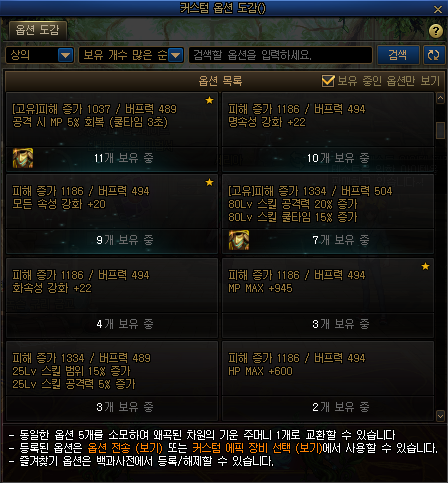Click favorite star on MP MAX +945 option
The width and height of the screenshot is (448, 483).
[425, 266]
